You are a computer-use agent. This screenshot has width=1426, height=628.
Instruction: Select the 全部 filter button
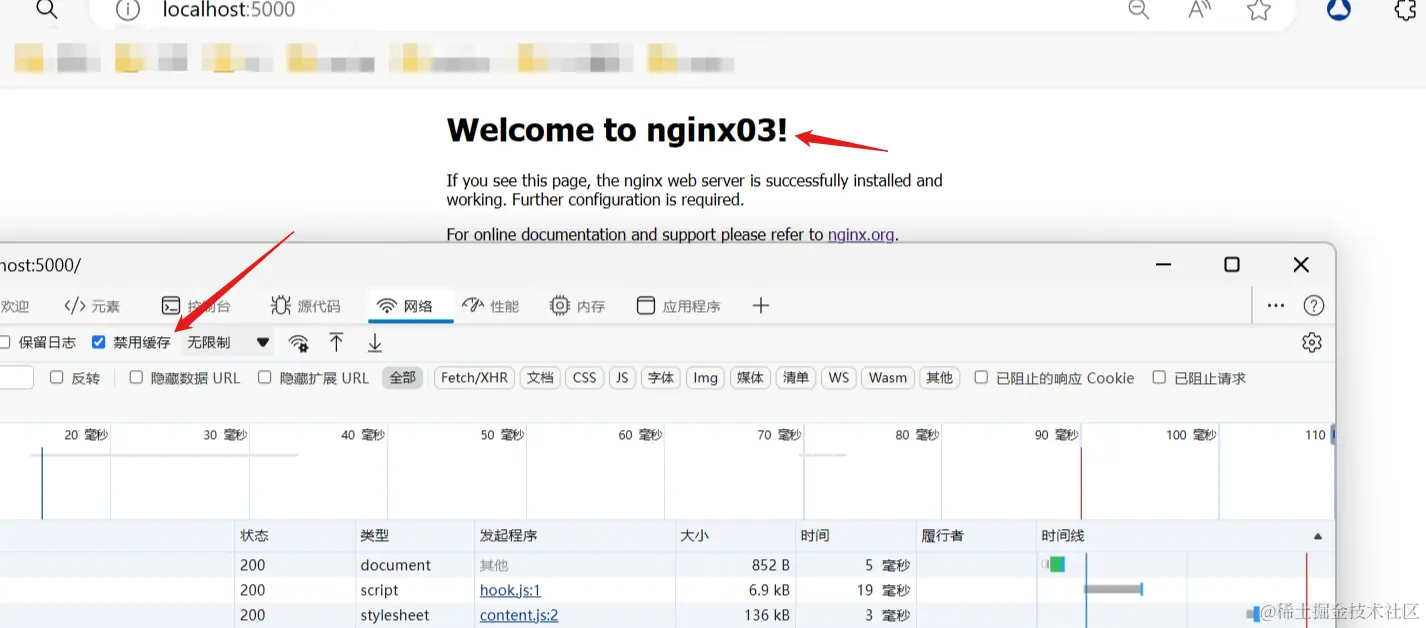click(403, 378)
